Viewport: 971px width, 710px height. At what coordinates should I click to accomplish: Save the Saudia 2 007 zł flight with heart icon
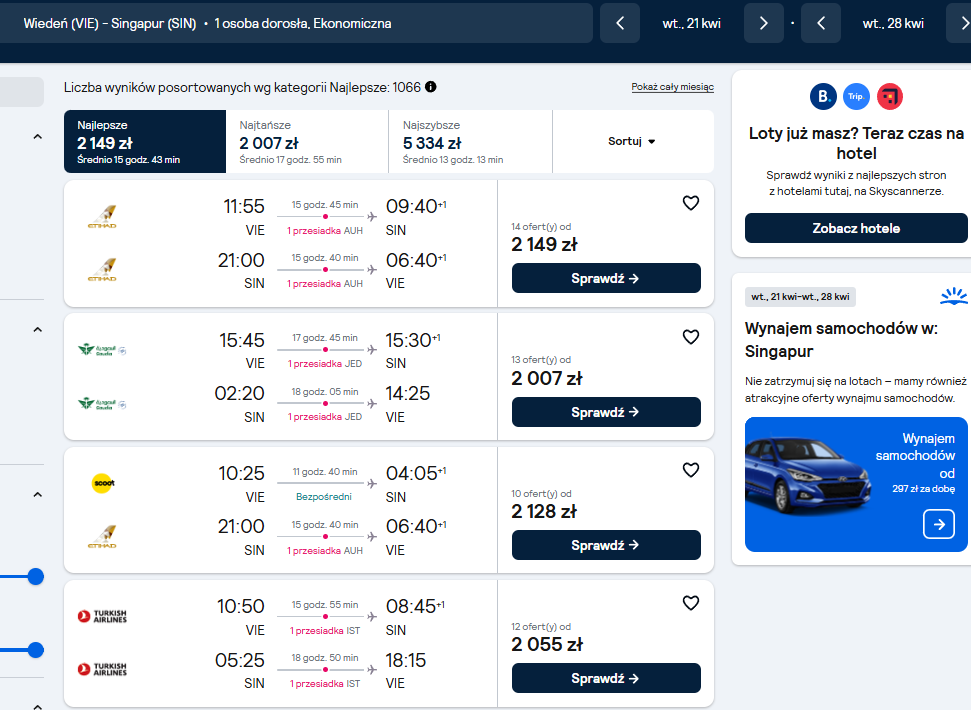(690, 337)
